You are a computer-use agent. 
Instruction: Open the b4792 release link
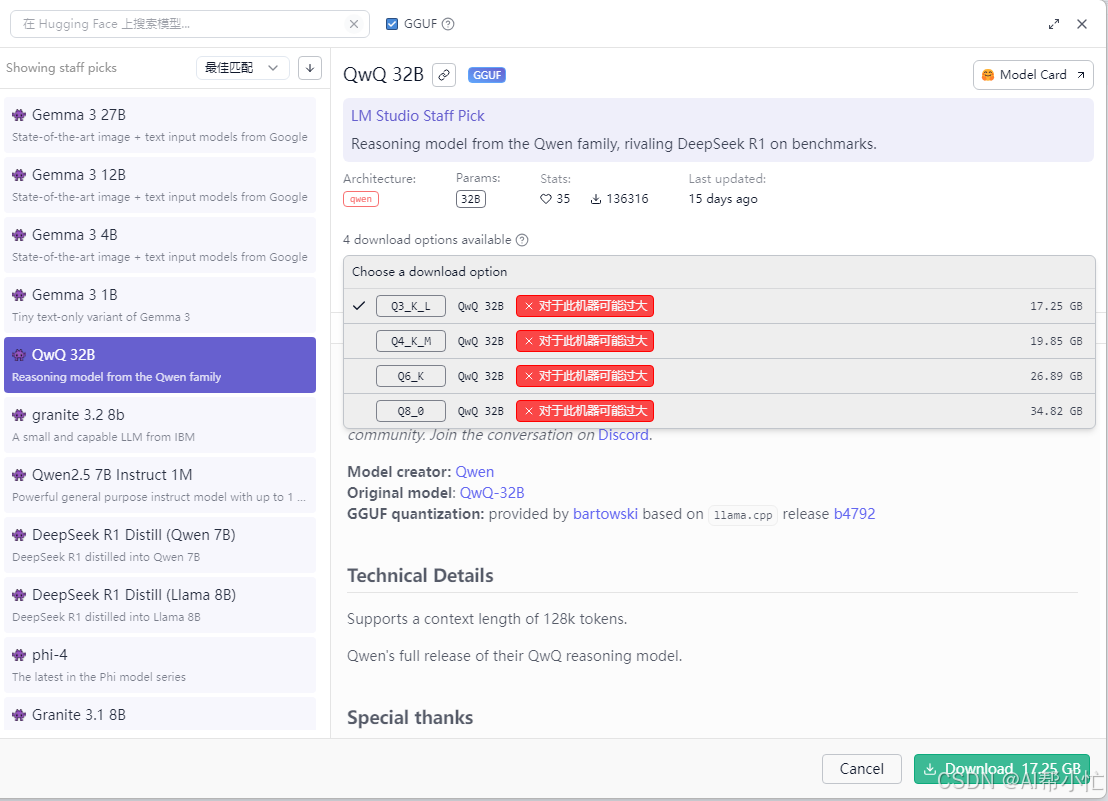(x=854, y=514)
